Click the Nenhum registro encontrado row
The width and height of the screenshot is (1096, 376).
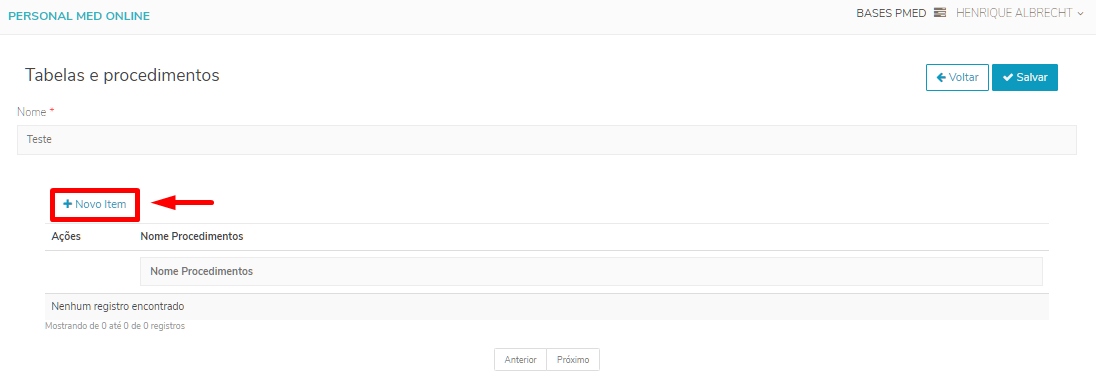pos(547,307)
